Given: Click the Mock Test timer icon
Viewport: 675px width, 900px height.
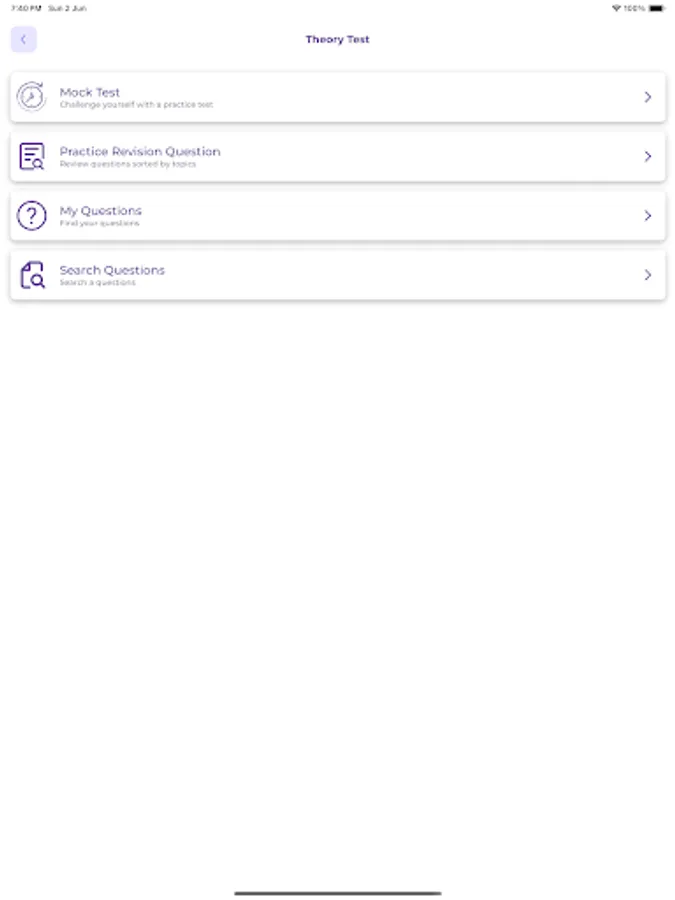Looking at the screenshot, I should (31, 96).
